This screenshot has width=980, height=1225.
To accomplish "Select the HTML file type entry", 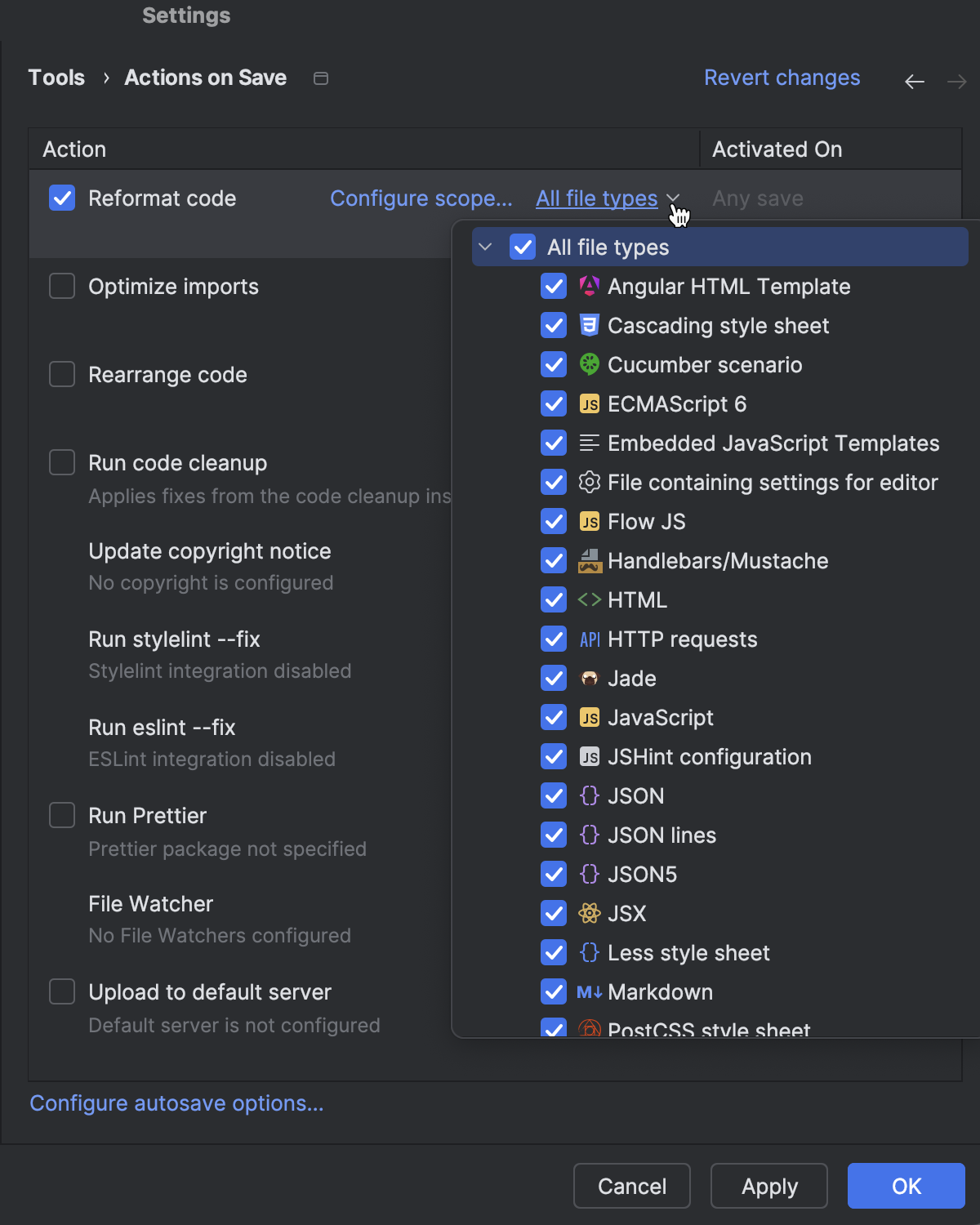I will coord(637,600).
